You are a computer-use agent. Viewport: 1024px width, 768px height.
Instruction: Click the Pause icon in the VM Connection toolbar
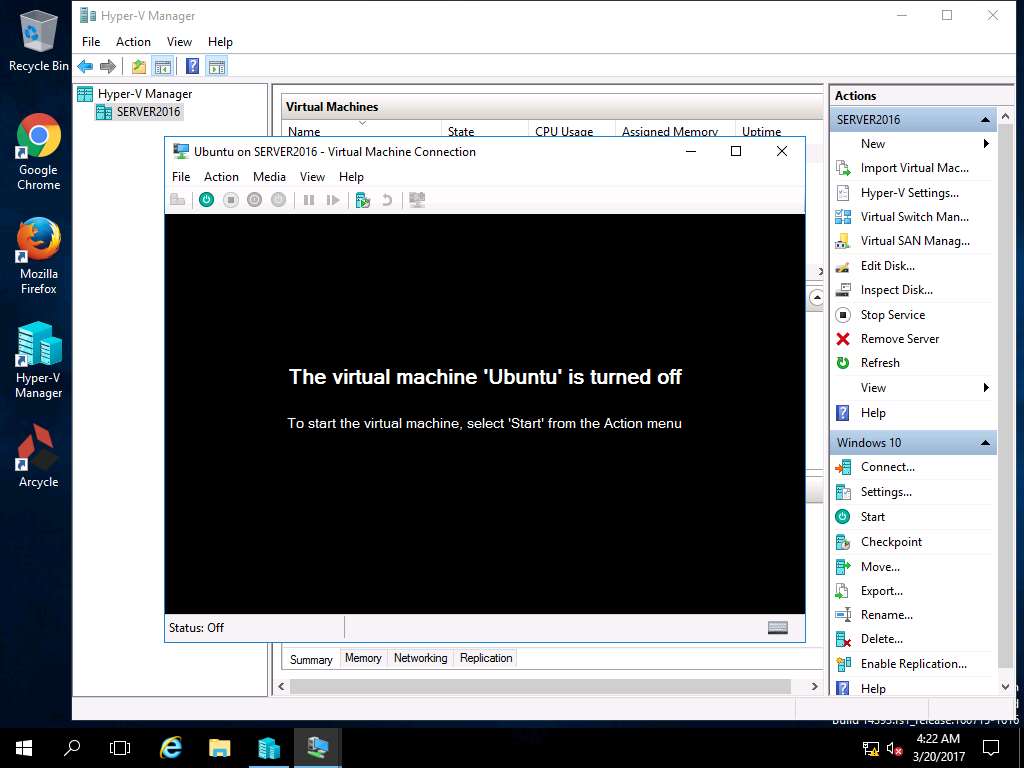[x=309, y=200]
